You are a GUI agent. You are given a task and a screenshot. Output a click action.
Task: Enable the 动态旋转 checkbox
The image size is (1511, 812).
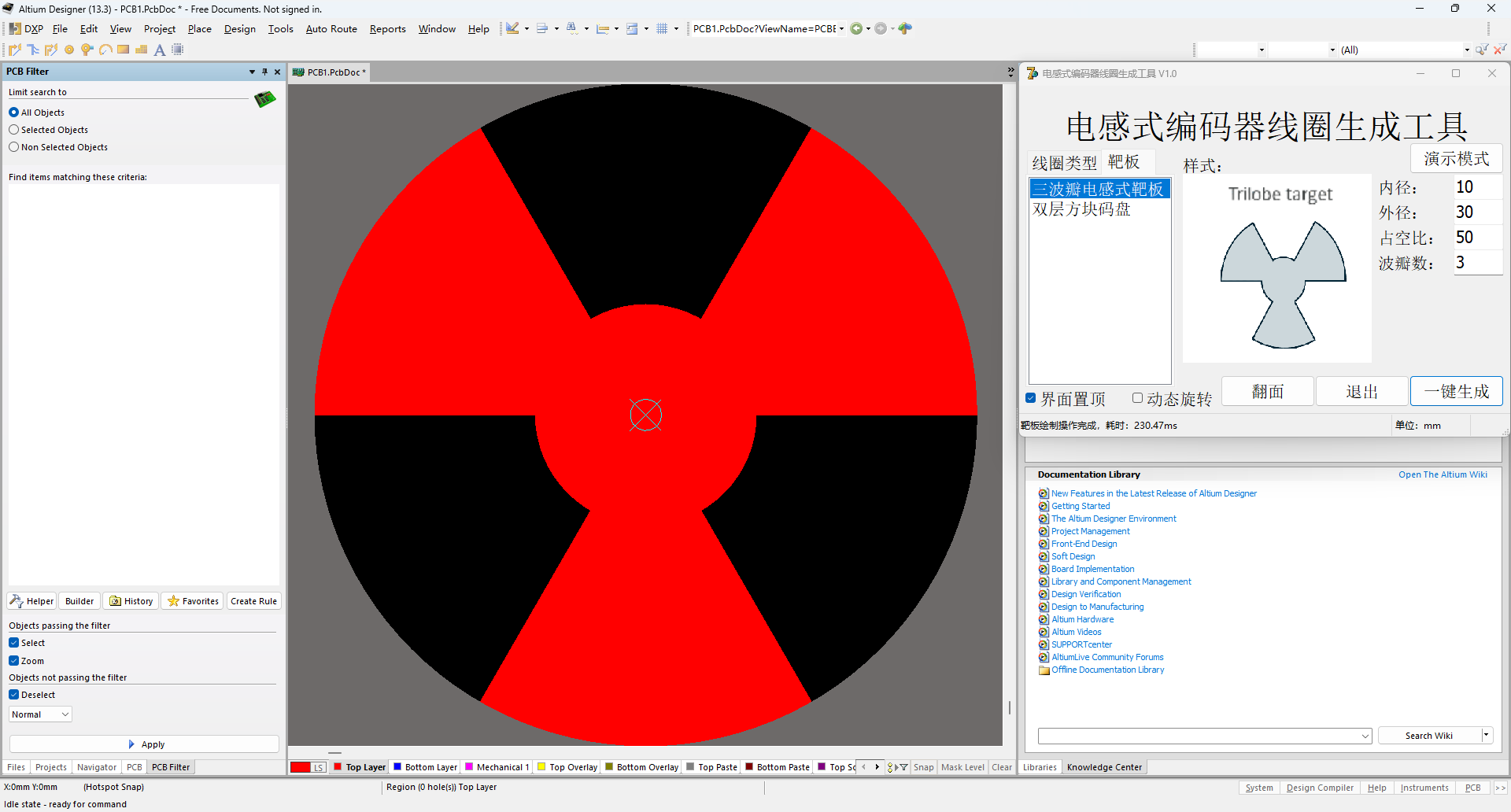[1137, 398]
